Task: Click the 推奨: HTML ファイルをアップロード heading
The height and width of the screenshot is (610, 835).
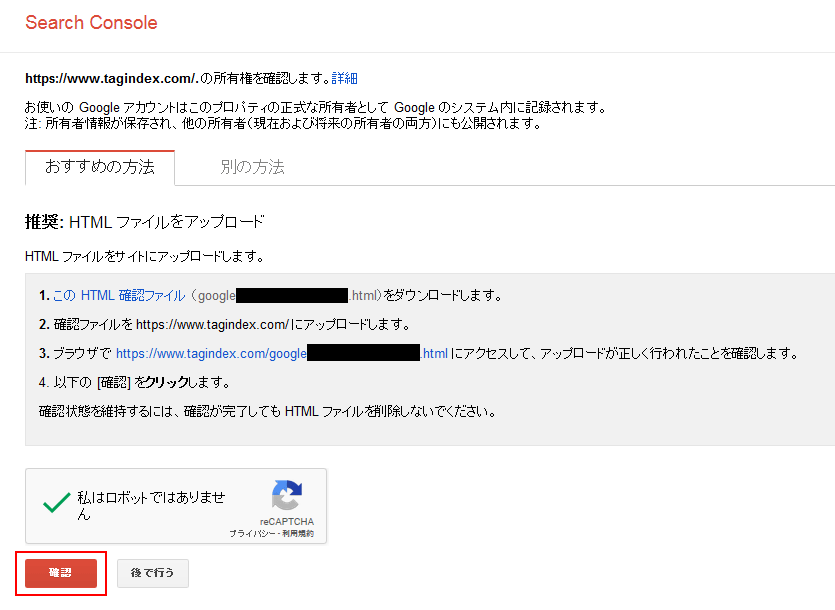Action: click(x=144, y=222)
